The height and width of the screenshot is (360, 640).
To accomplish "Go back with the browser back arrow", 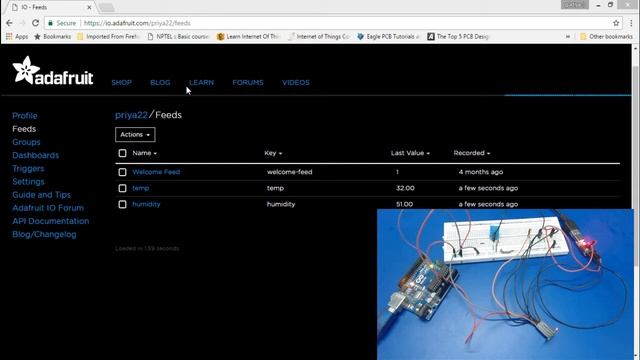I will coord(9,23).
